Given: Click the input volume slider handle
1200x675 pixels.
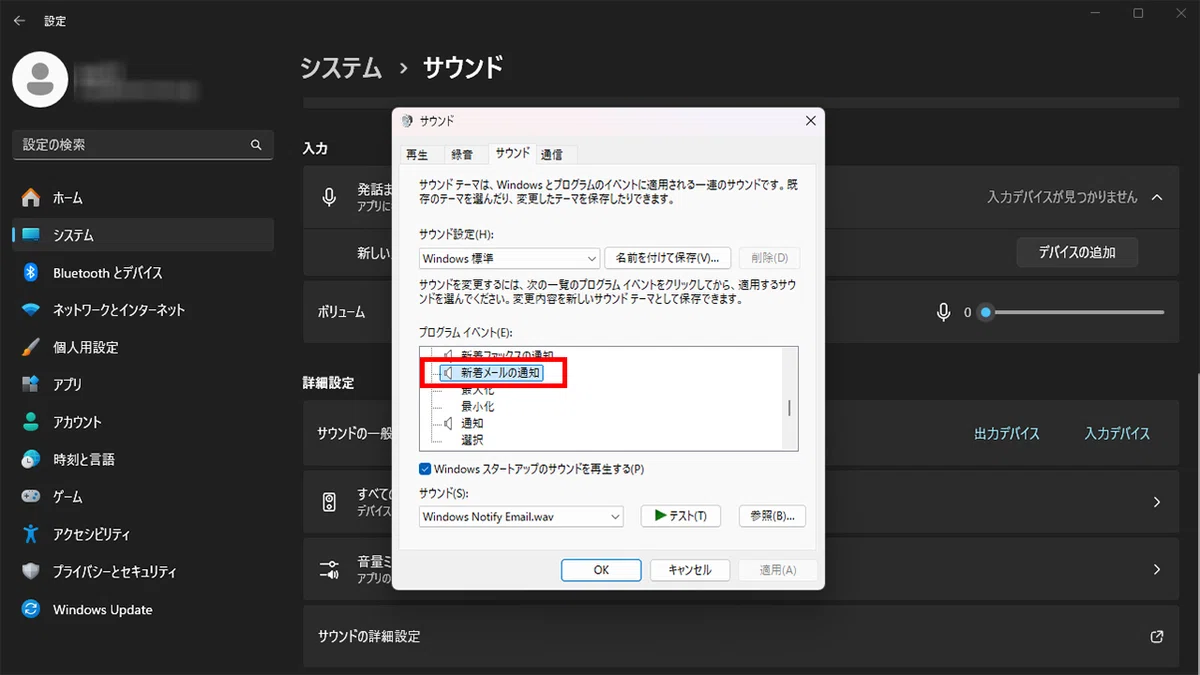Looking at the screenshot, I should [x=986, y=313].
